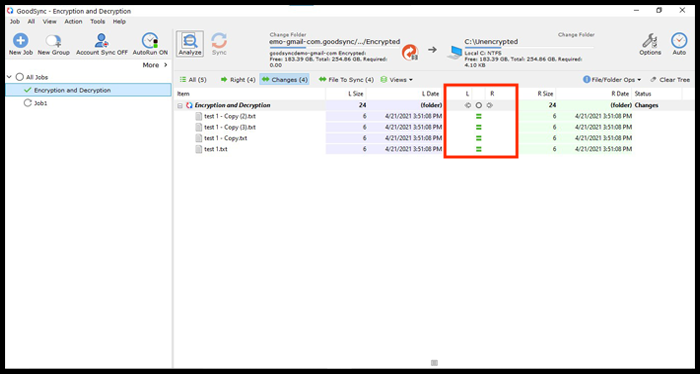Toggle Account Sync OFF icon
700x374 pixels.
[102, 41]
